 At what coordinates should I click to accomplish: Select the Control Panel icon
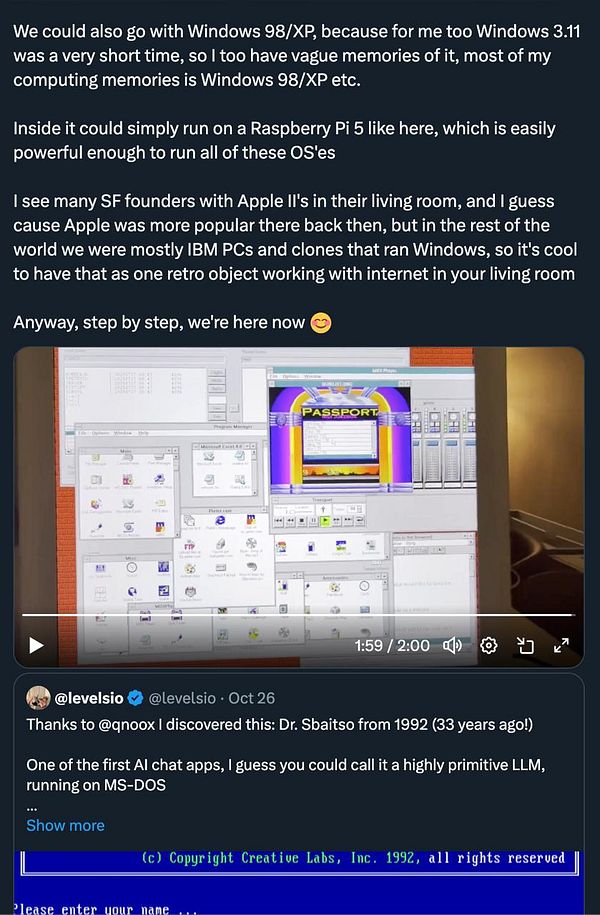tap(127, 460)
